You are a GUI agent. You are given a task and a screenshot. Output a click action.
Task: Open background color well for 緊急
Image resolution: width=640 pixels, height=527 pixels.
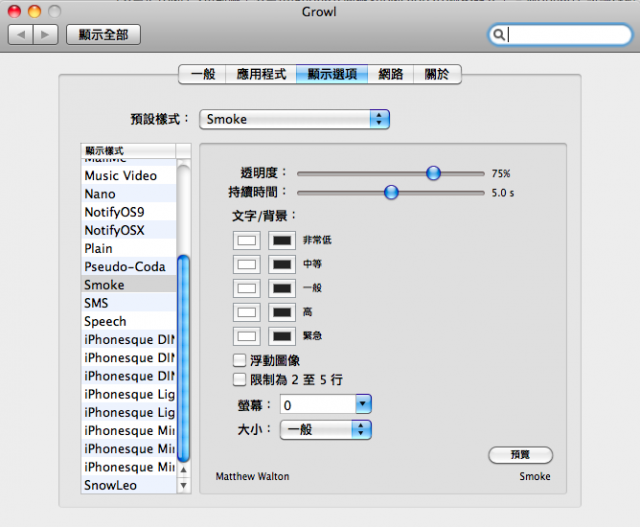[x=282, y=336]
